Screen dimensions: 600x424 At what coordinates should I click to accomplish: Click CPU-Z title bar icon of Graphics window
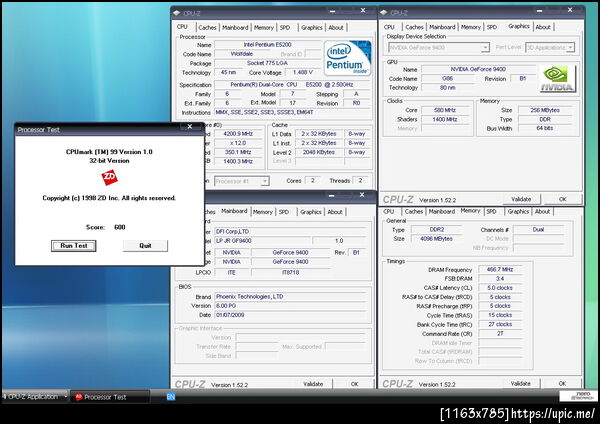[x=384, y=13]
